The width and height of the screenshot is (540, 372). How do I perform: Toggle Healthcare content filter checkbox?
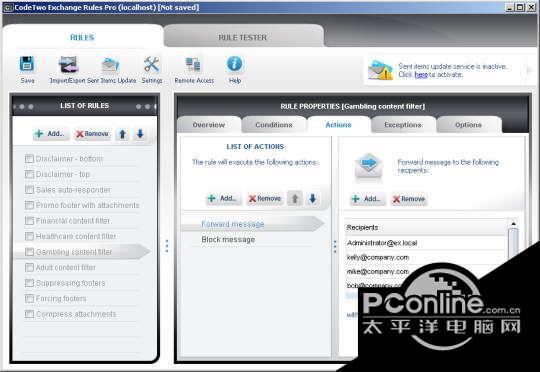pyautogui.click(x=29, y=236)
